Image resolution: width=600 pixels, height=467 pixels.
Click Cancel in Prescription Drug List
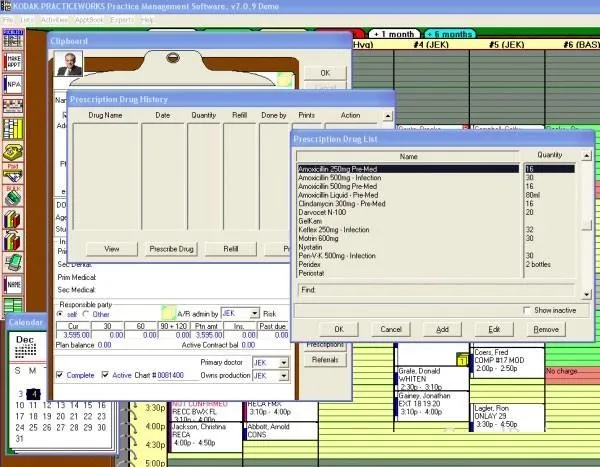(x=391, y=329)
